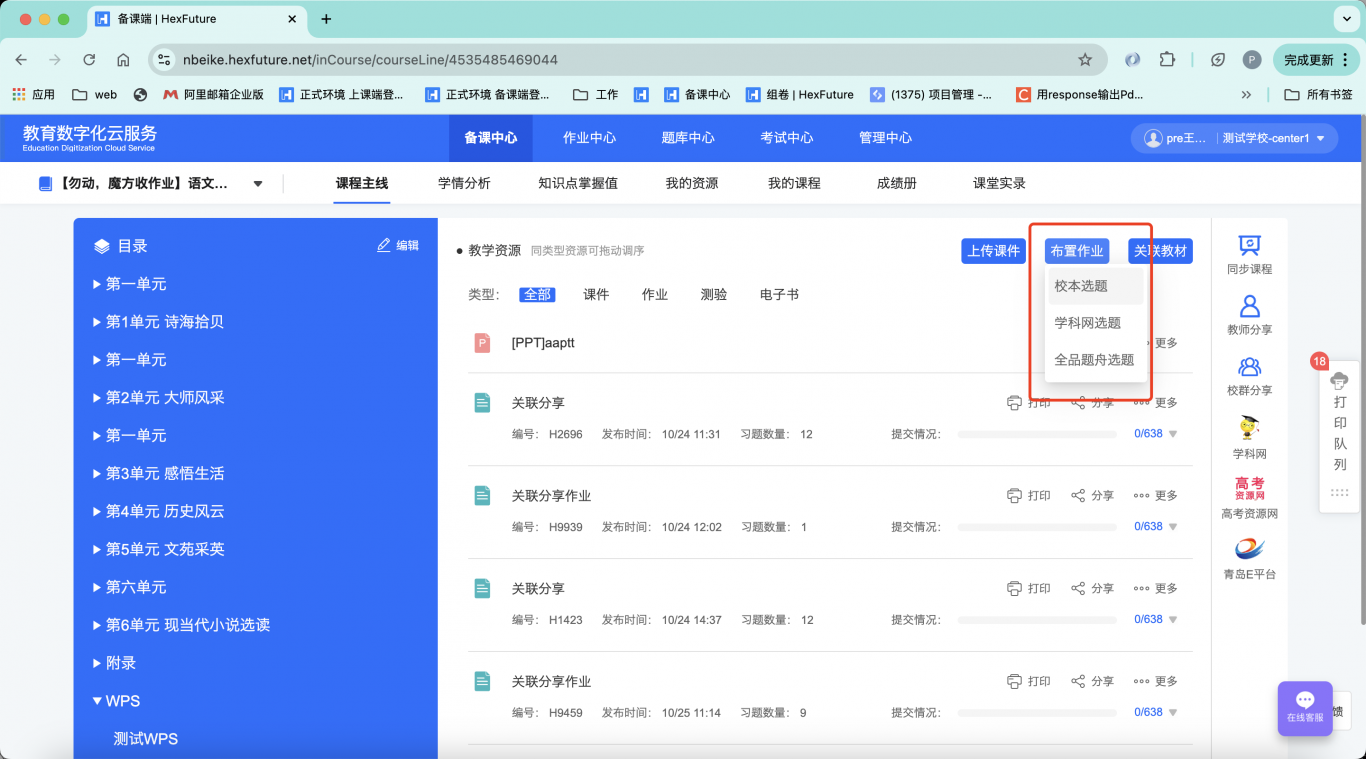
Task: Switch to the 题库中心 top tab
Action: coord(688,138)
